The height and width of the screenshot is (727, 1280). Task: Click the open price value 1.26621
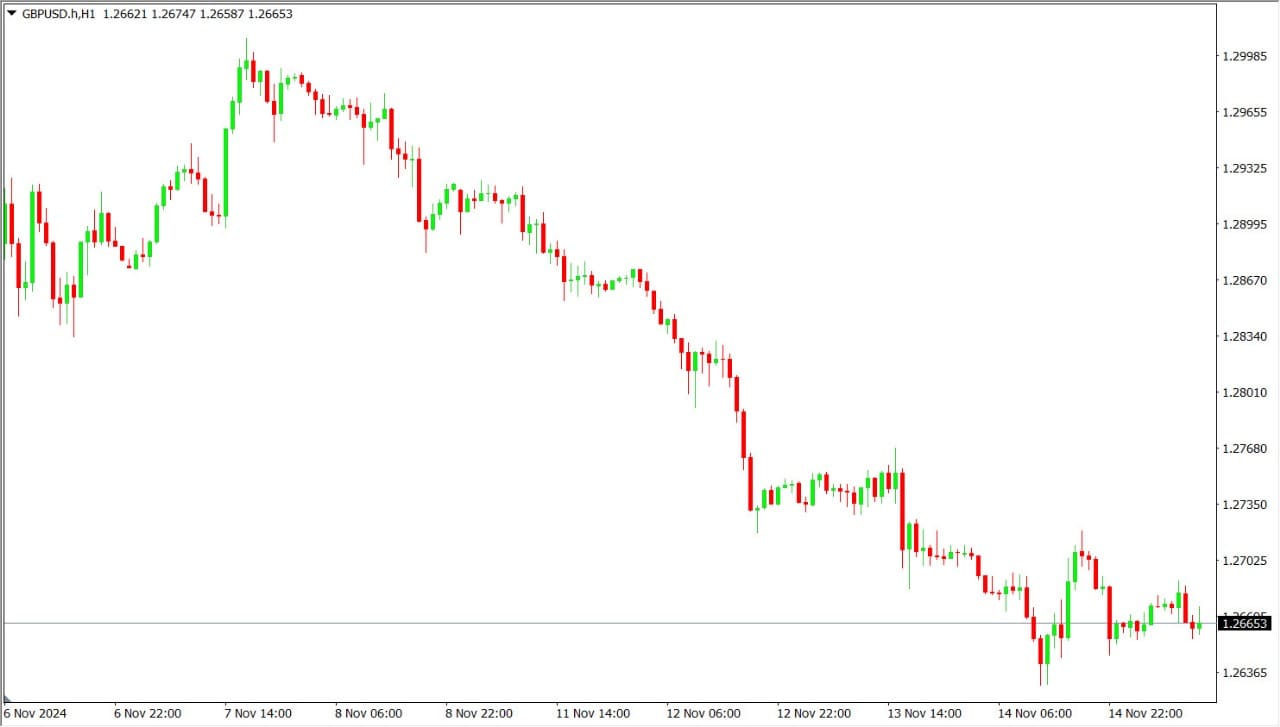coord(123,14)
